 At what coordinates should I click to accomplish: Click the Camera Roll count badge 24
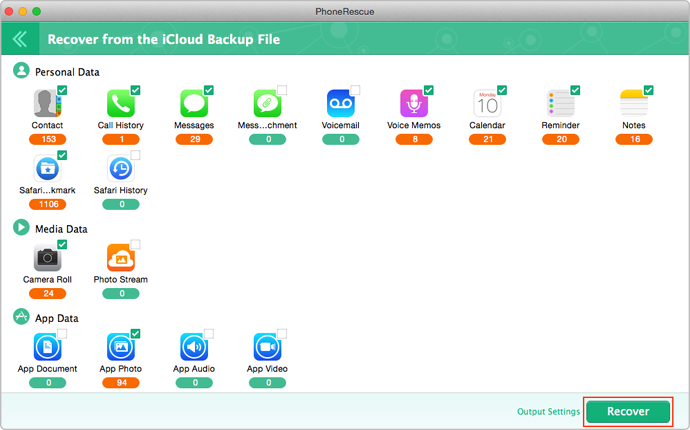coord(48,293)
